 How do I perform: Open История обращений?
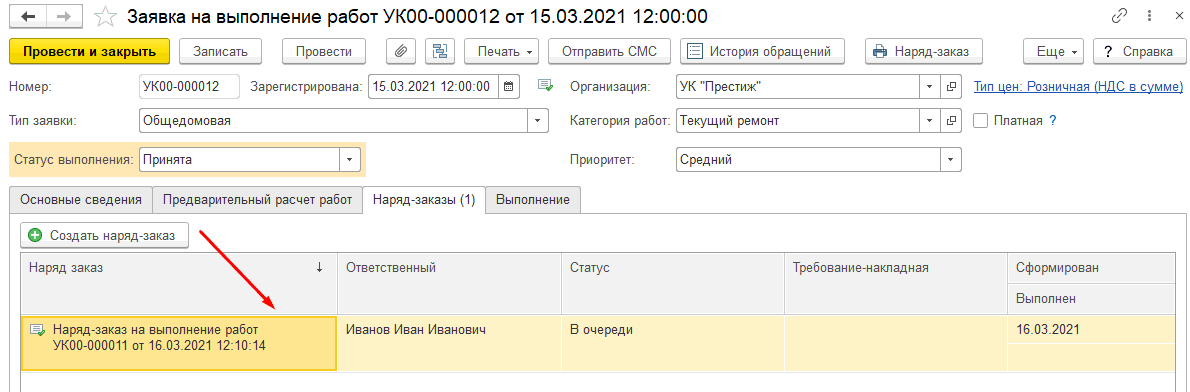(763, 52)
